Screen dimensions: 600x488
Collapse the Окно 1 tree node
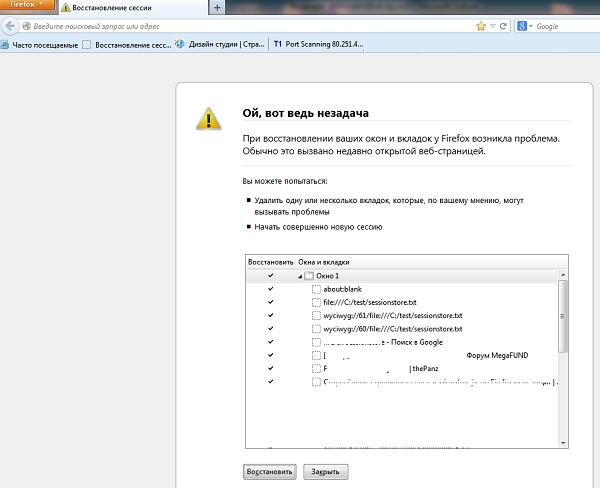(300, 276)
